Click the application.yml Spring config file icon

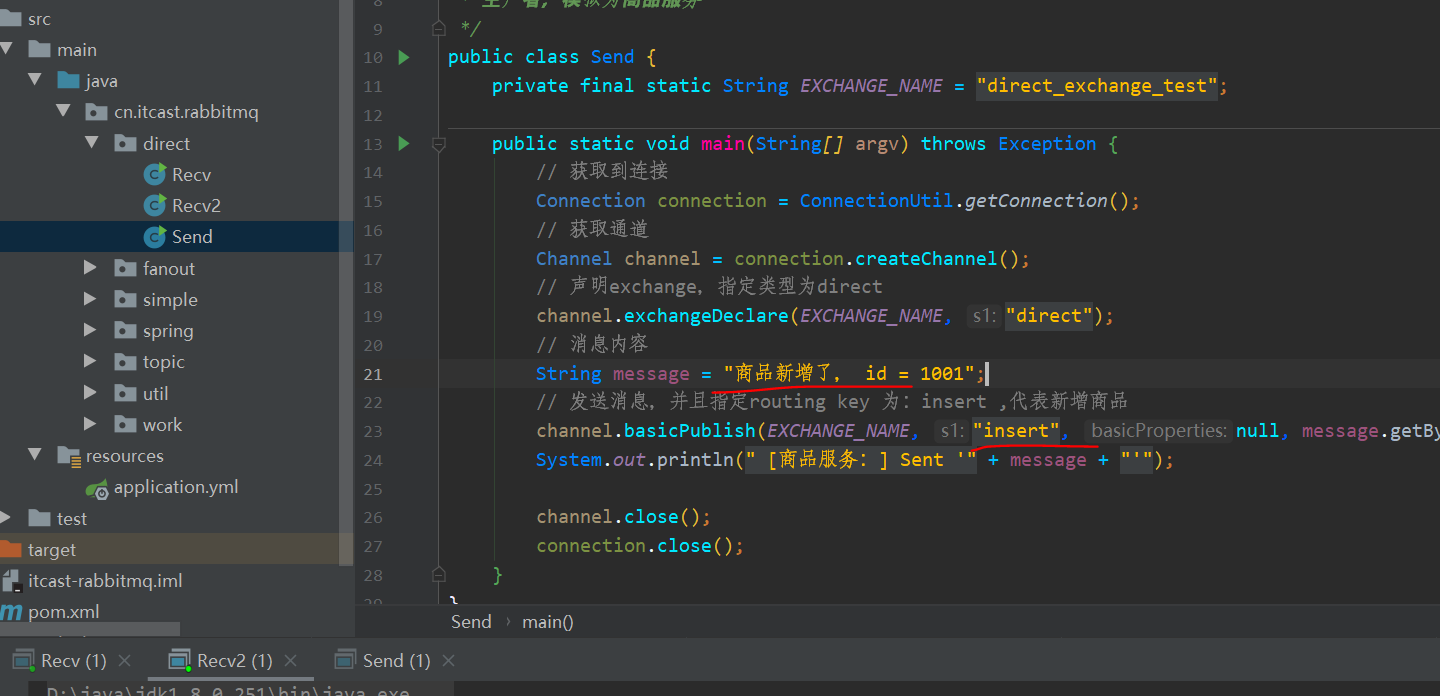[x=97, y=488]
